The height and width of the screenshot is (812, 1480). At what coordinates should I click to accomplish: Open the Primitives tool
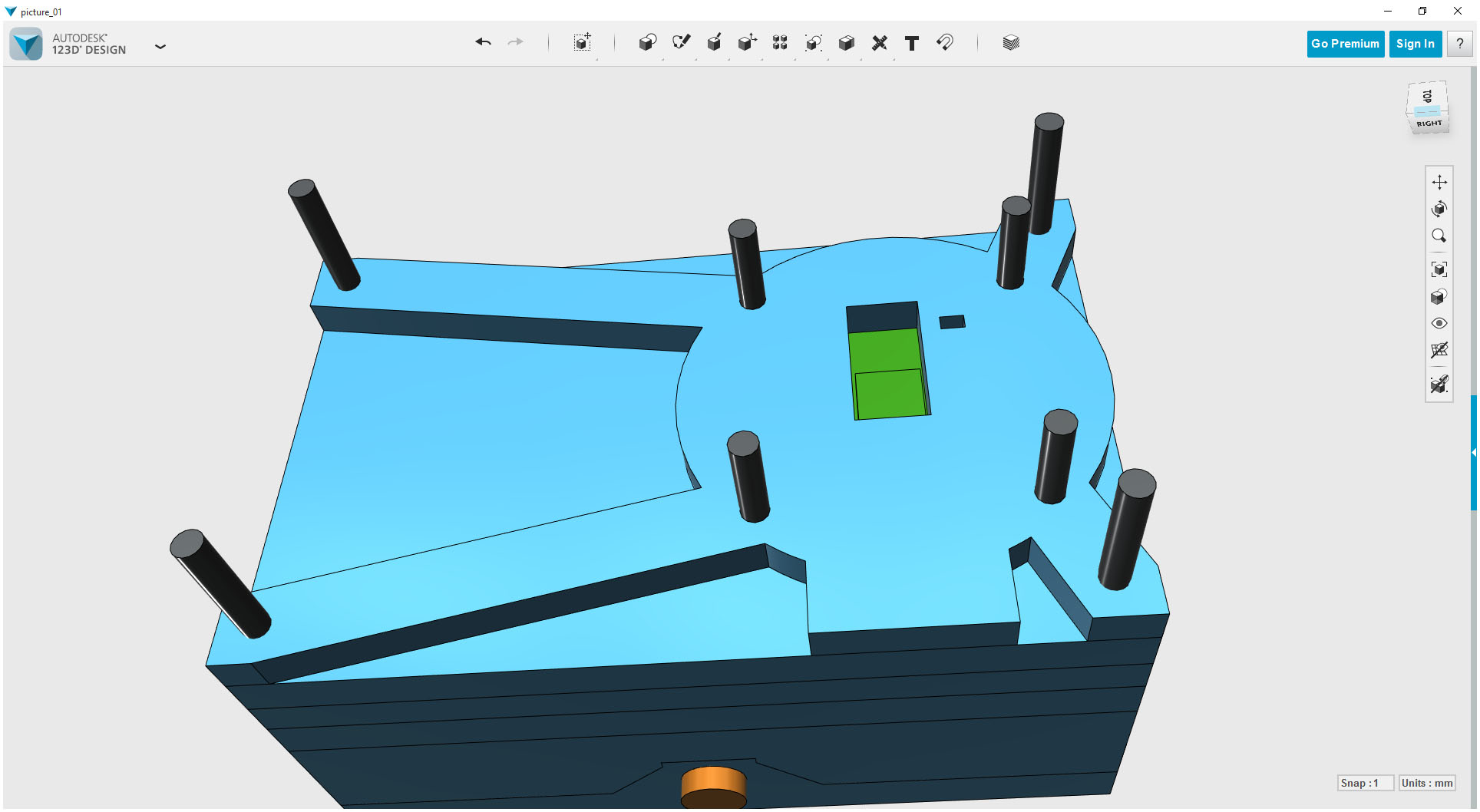point(647,43)
